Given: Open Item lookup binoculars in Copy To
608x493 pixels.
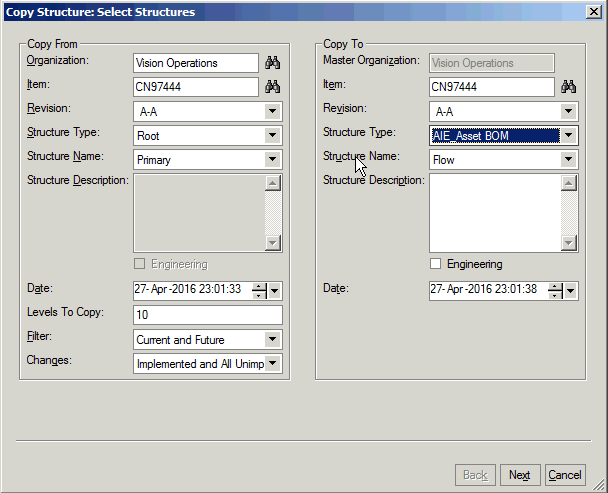Looking at the screenshot, I should click(x=568, y=86).
